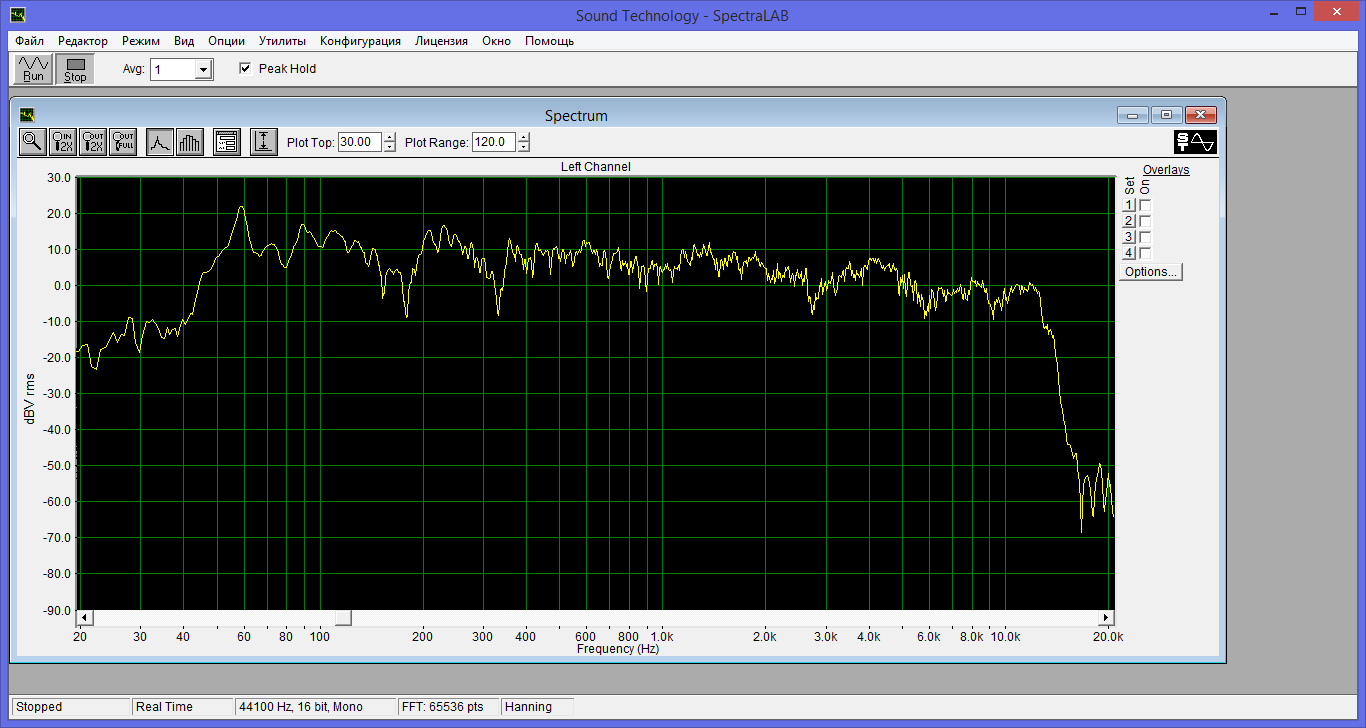The image size is (1366, 728).
Task: Click the frequency scrollbar thumb
Action: 343,618
